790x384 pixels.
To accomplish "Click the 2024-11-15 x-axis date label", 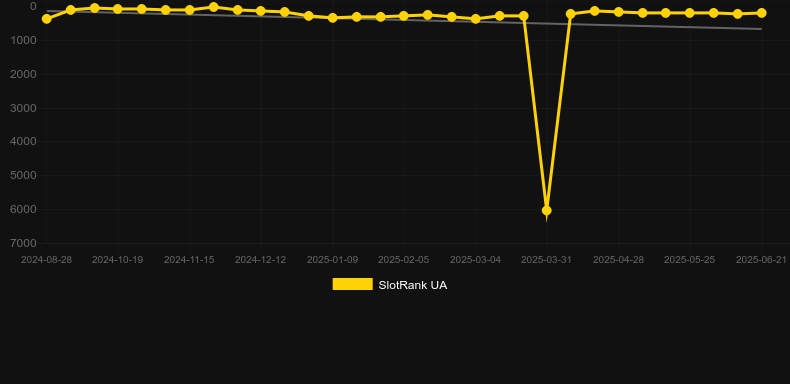I will pyautogui.click(x=189, y=260).
